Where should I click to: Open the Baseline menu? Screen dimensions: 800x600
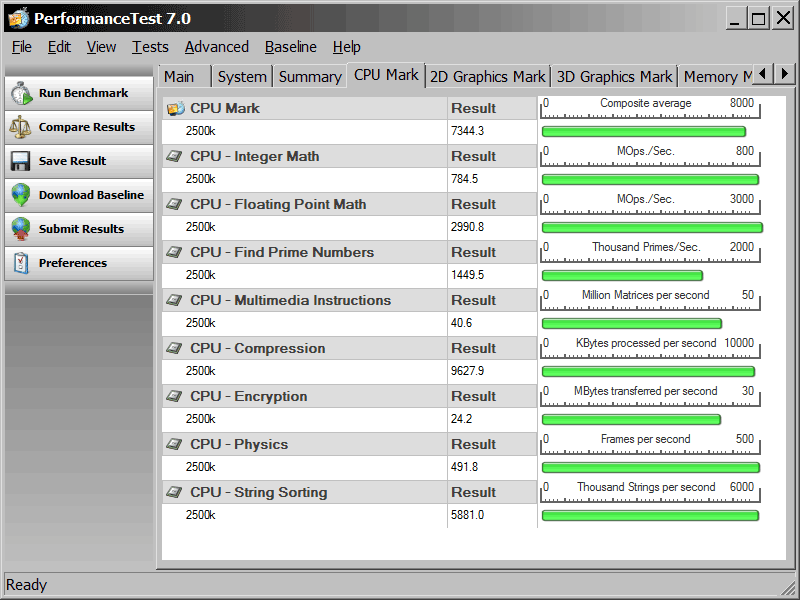(290, 47)
